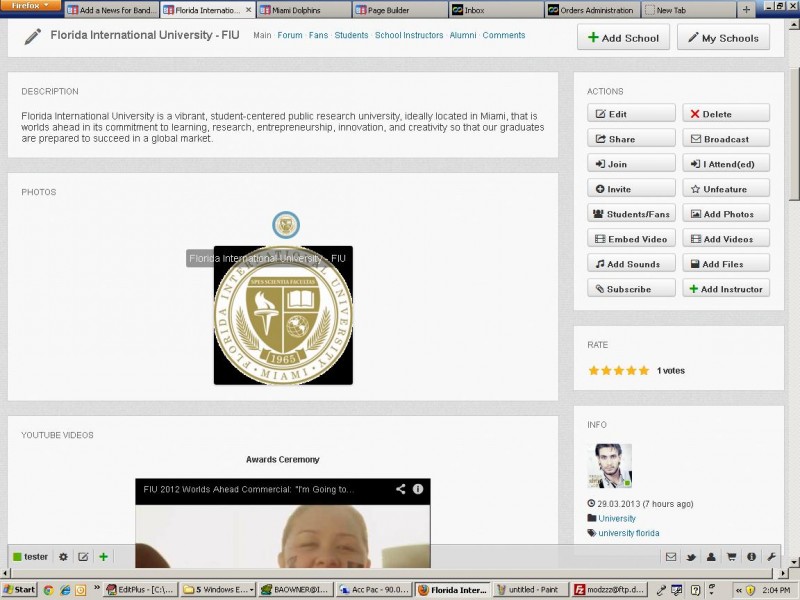Open the wrench admin icon in the bottom bar
Screen dimensions: 800x600
tap(771, 557)
